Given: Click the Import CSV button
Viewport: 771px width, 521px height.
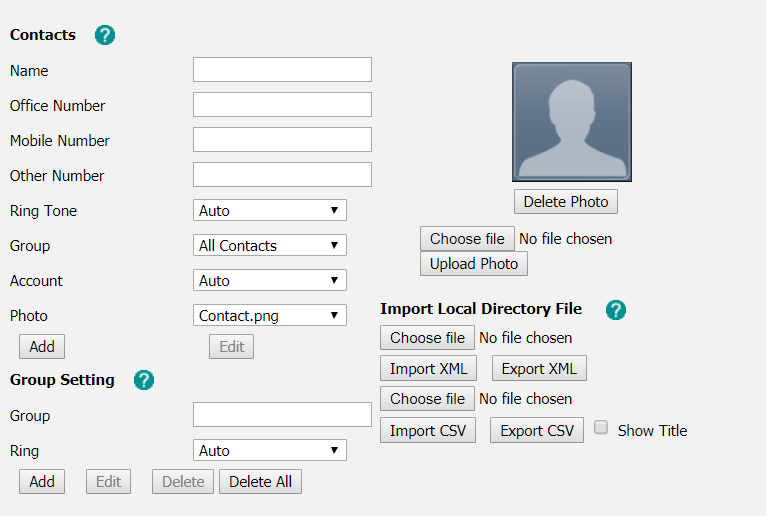Looking at the screenshot, I should coord(427,431).
